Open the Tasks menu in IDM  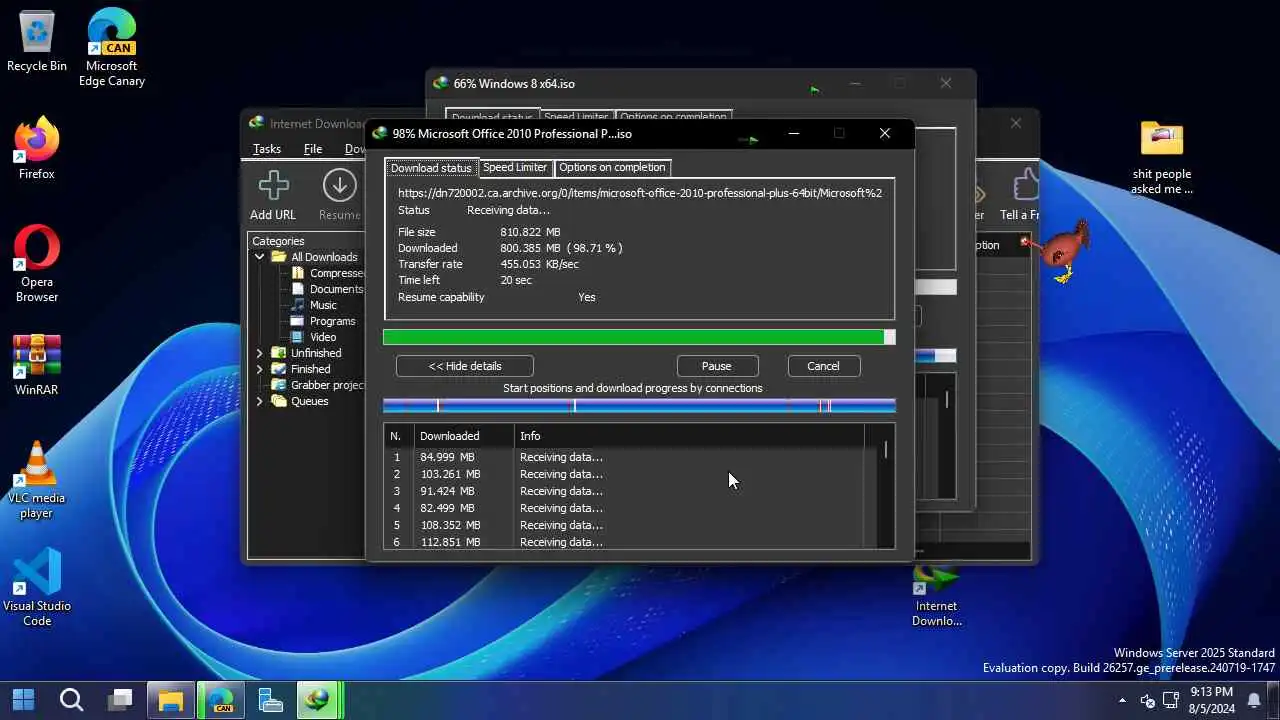point(266,149)
